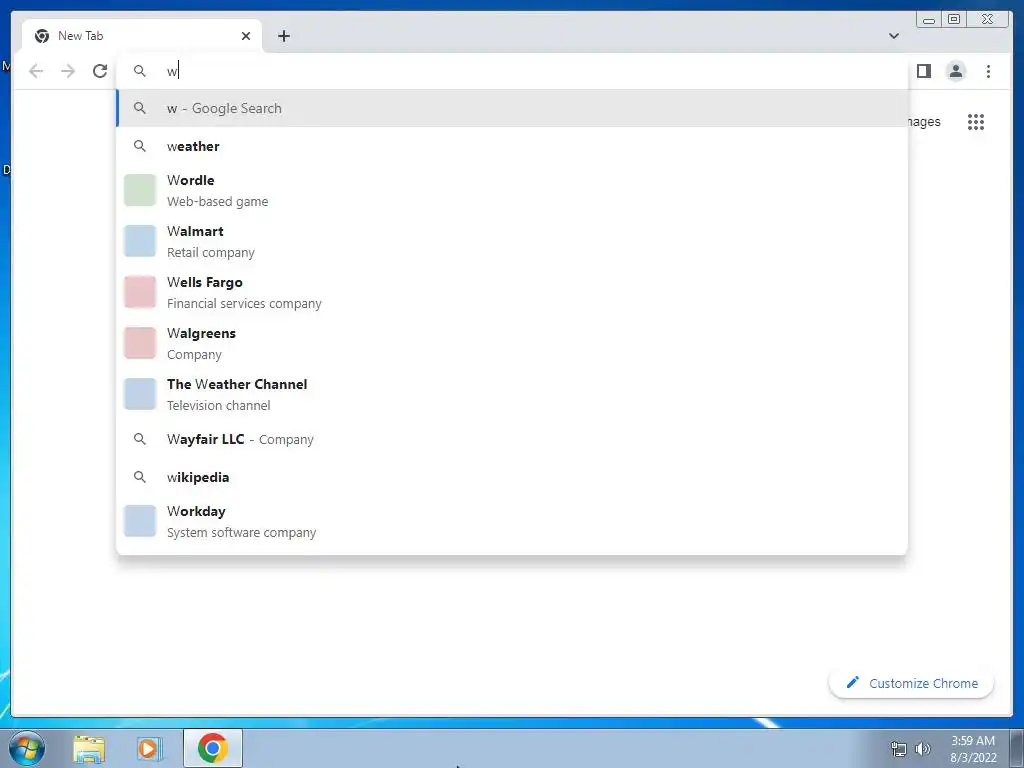
Task: Select the Wayfair LLC suggestion
Action: tap(513, 439)
